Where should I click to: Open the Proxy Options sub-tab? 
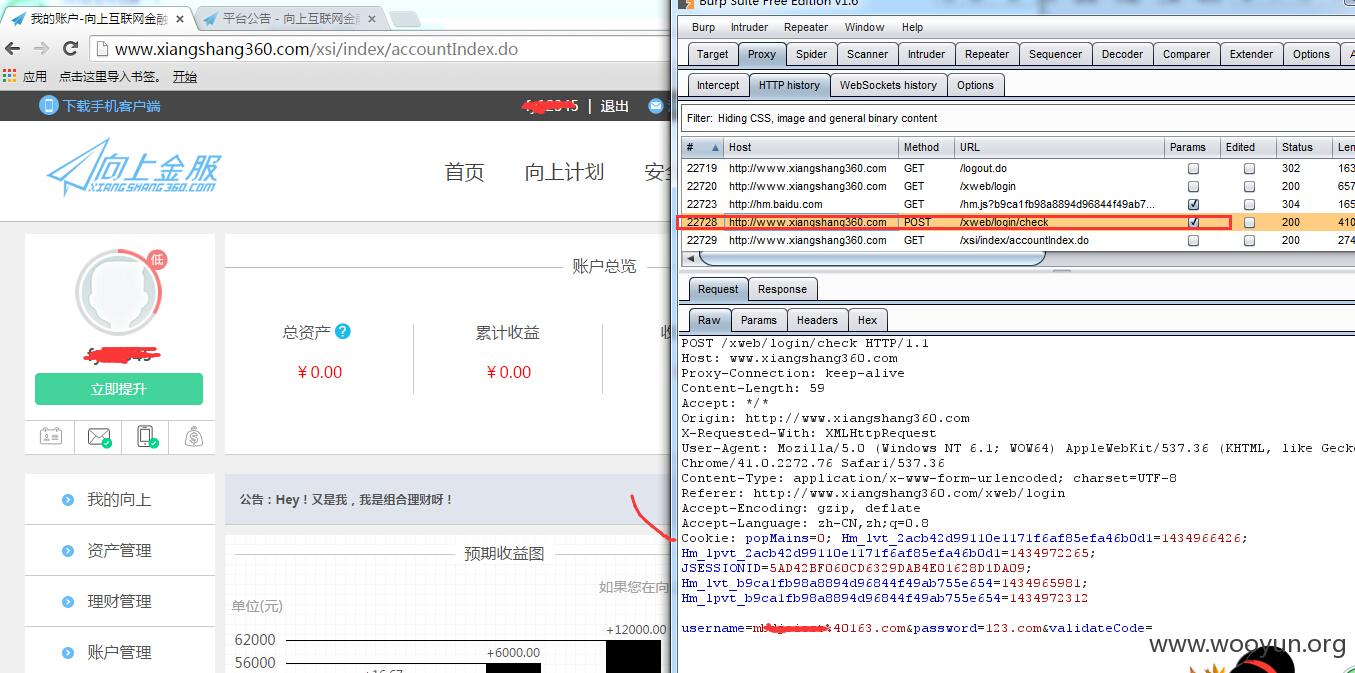click(x=975, y=85)
